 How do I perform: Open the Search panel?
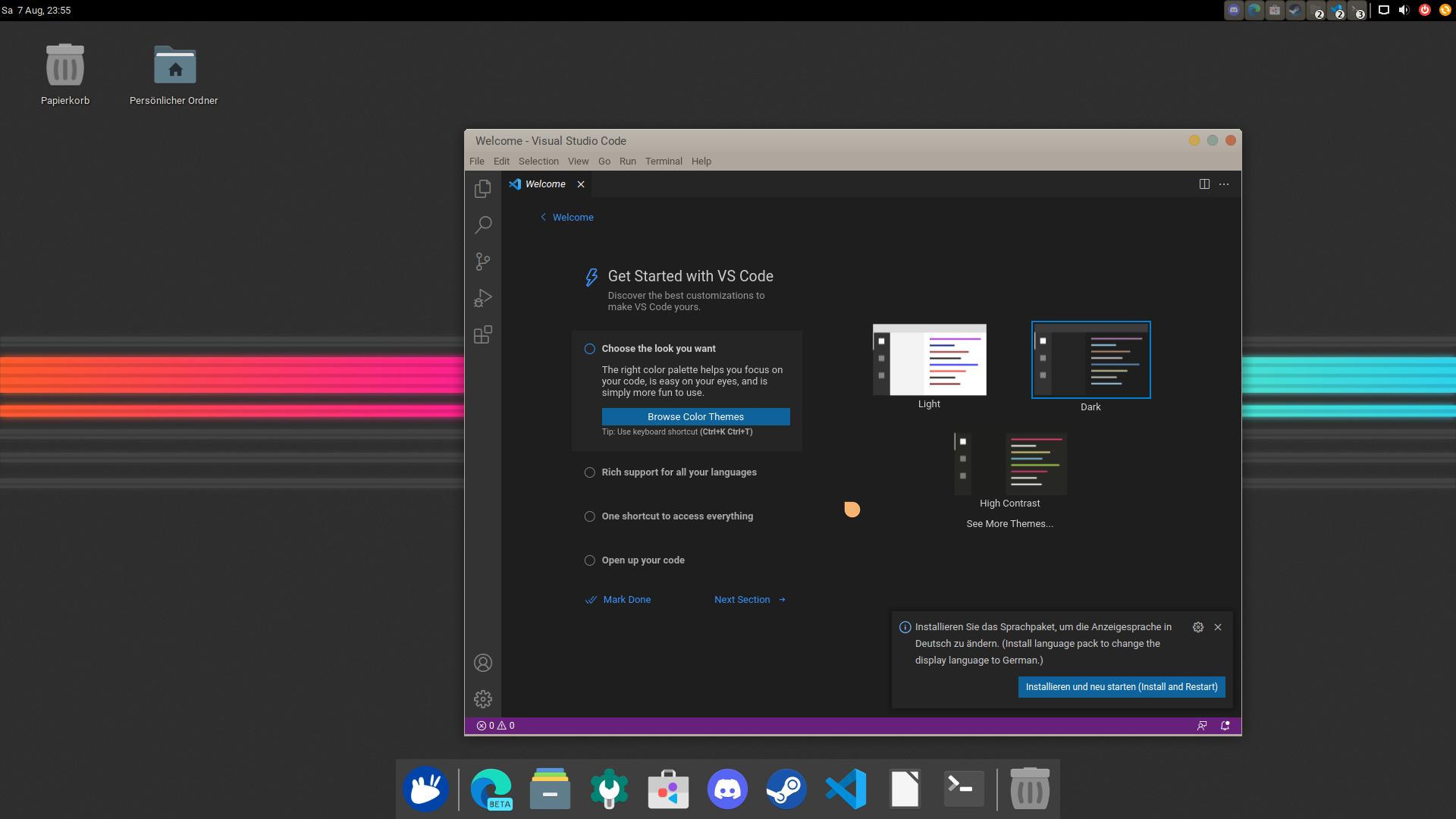click(x=483, y=224)
